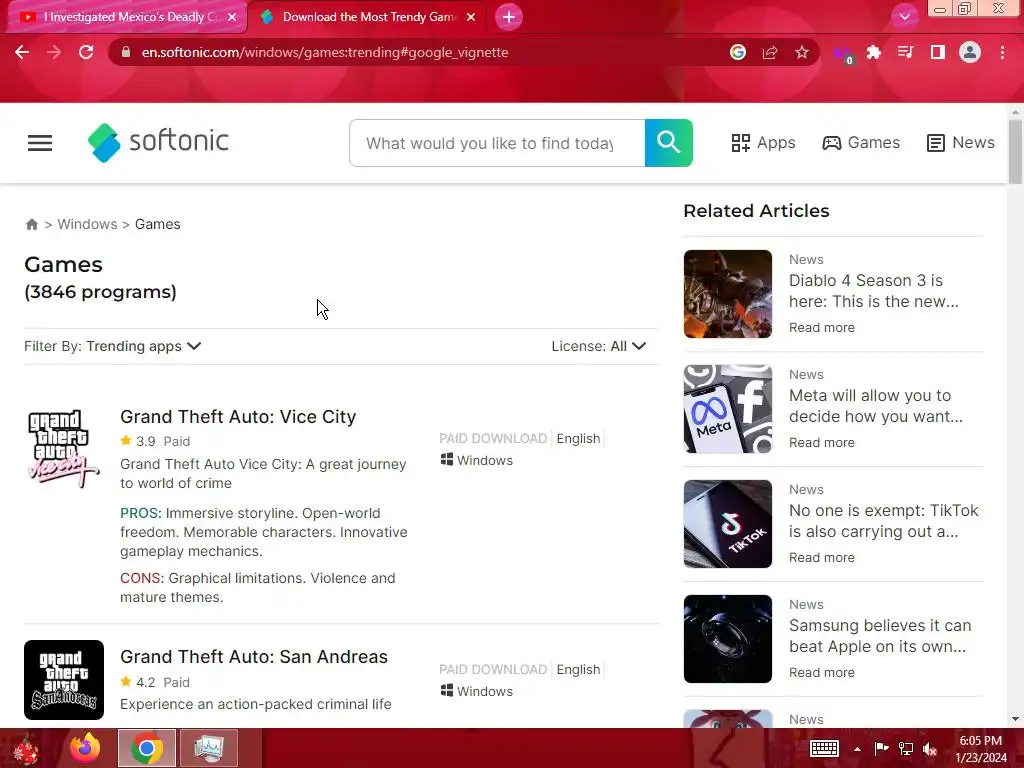Screen dimensions: 1024x768
Task: Share this page from address bar
Action: (770, 52)
